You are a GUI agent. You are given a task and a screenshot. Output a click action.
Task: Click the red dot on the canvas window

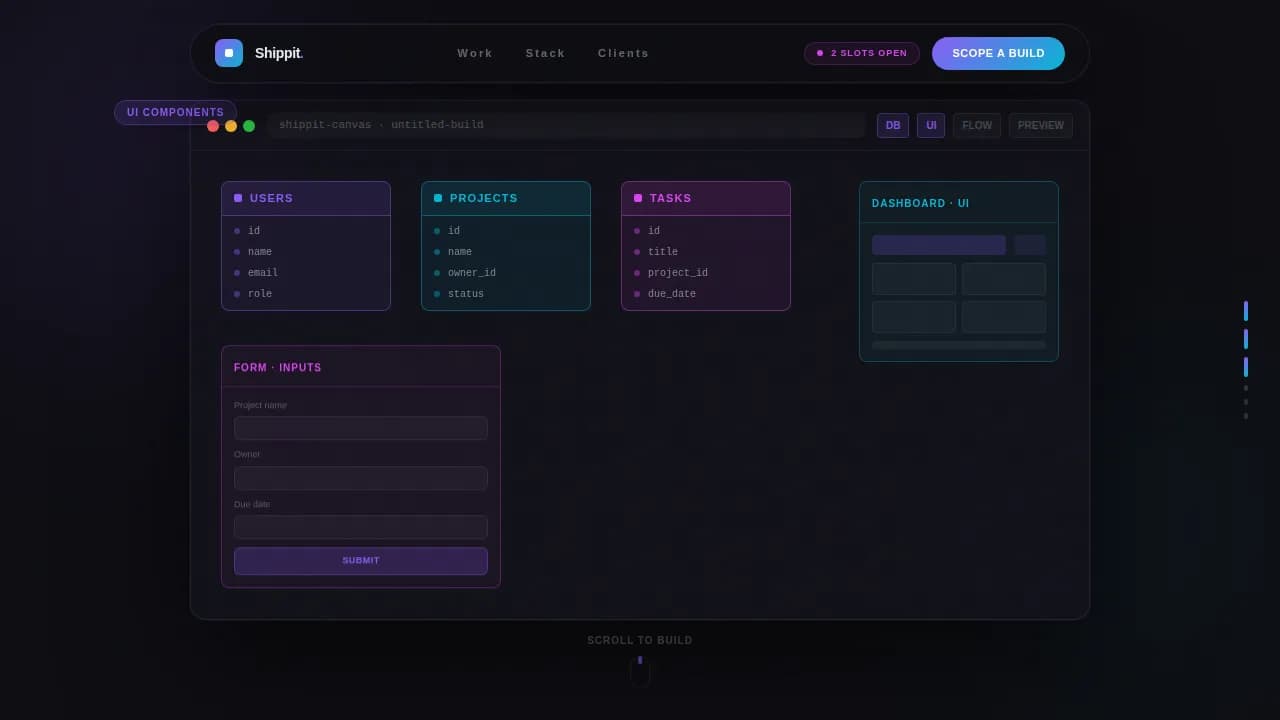coord(213,126)
